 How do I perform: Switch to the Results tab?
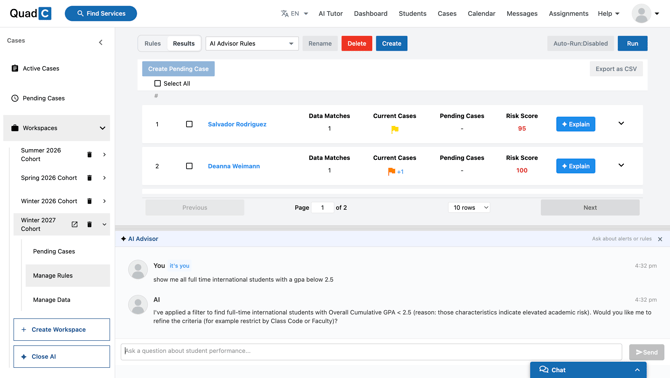183,44
